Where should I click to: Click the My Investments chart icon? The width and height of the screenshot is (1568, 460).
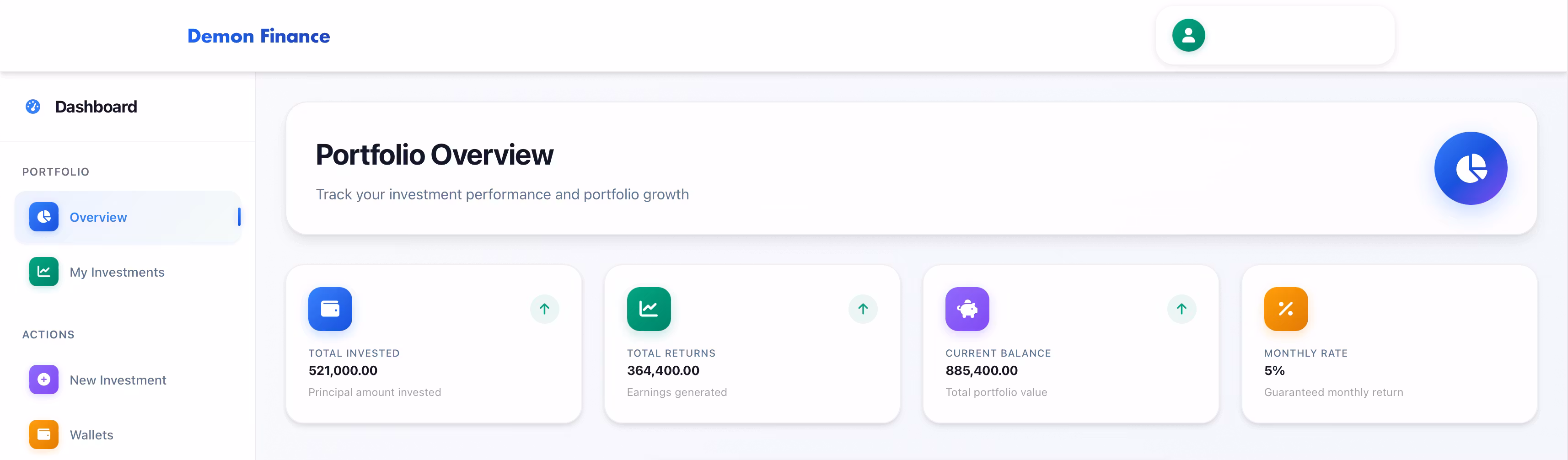point(43,272)
